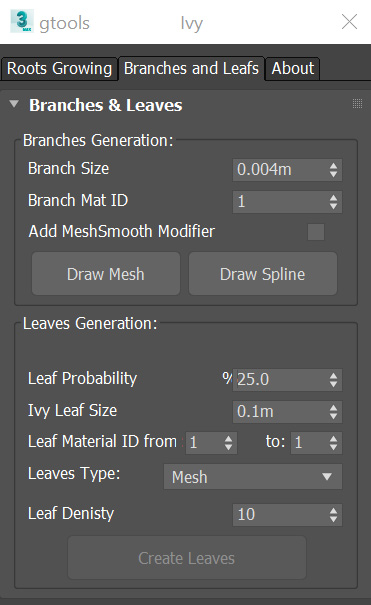Select the Branches and Leafs tab
The image size is (371, 605).
pyautogui.click(x=191, y=68)
